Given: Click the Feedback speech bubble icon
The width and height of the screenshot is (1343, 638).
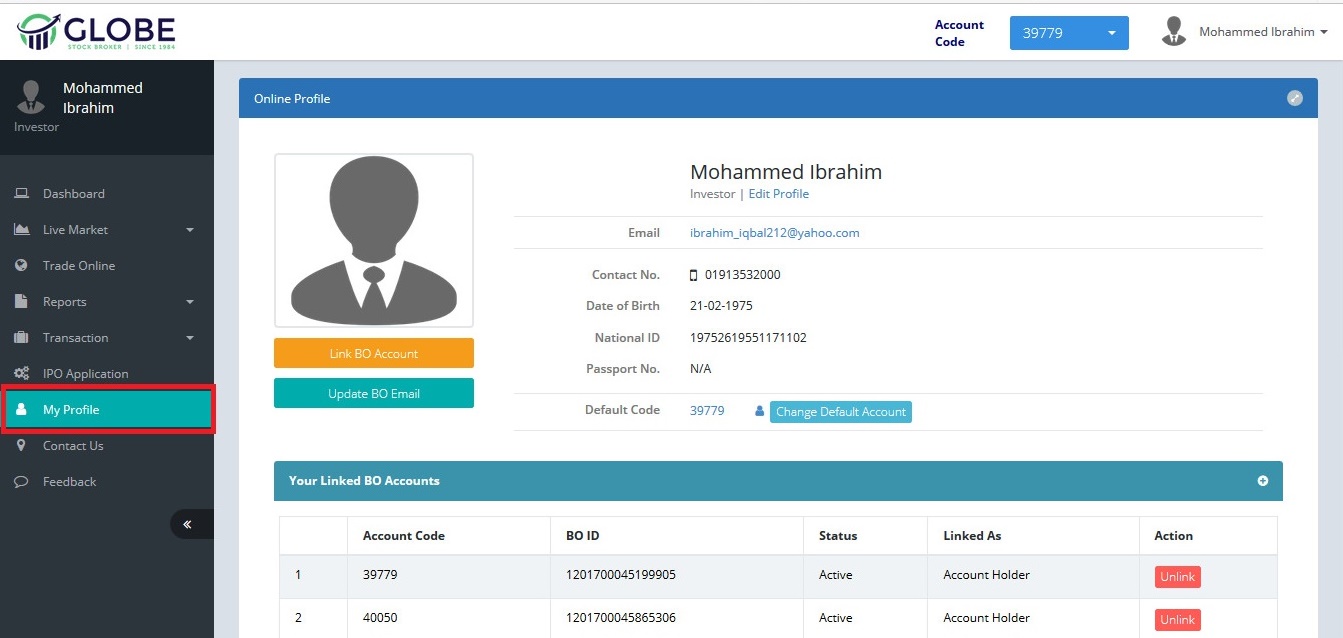Looking at the screenshot, I should 21,482.
